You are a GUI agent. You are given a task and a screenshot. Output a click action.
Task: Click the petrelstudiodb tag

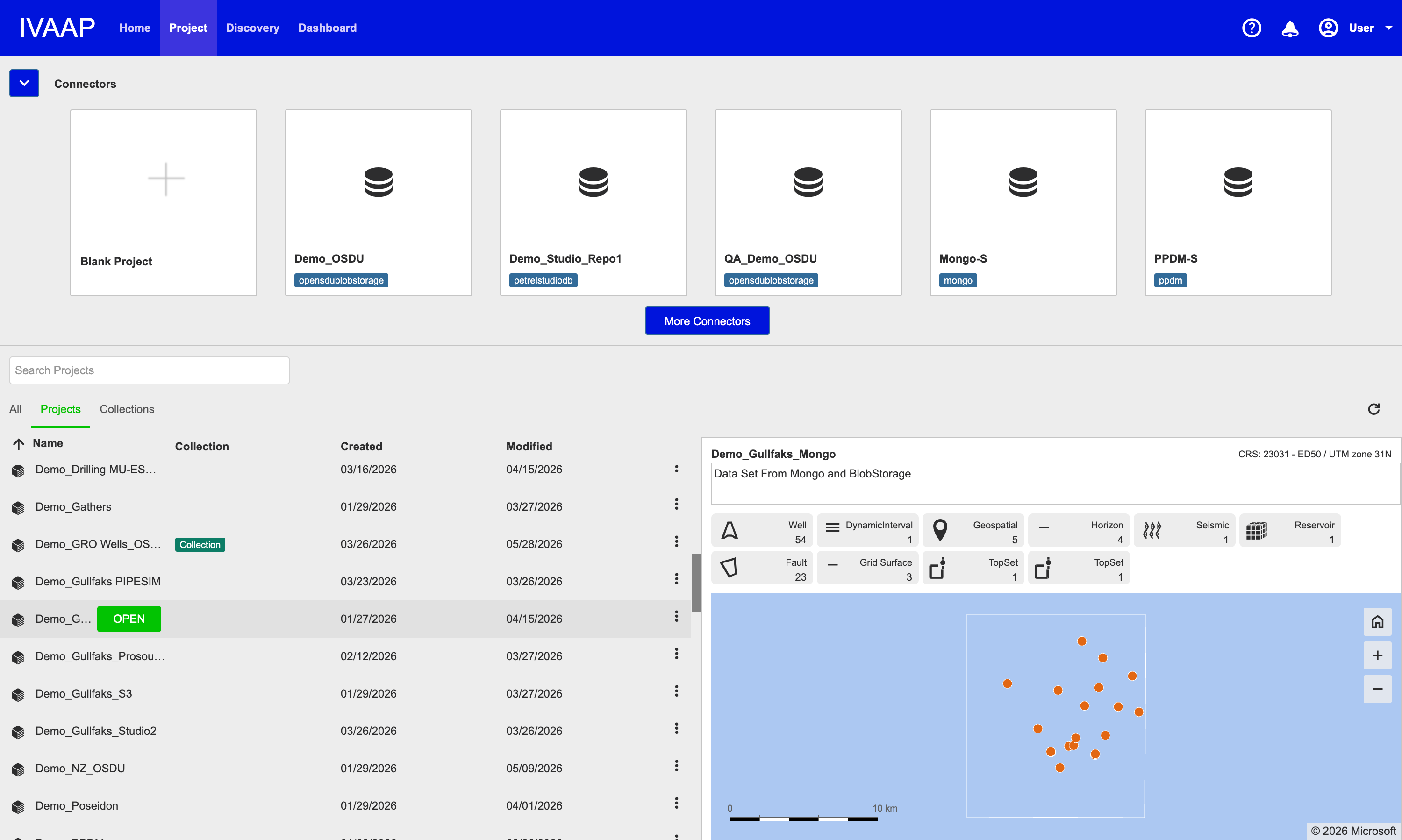(x=543, y=280)
